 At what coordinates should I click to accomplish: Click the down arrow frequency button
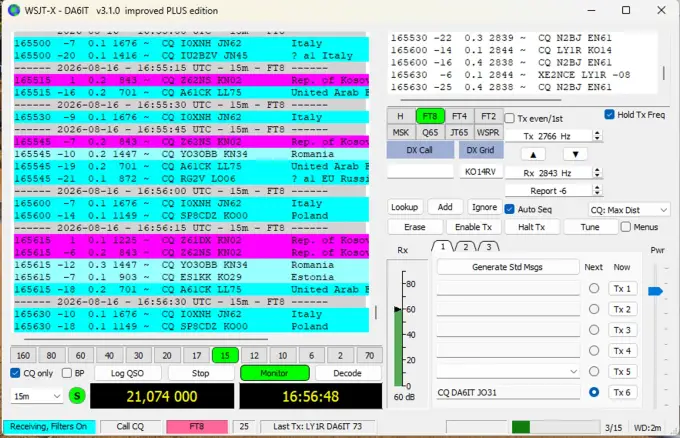coord(575,154)
